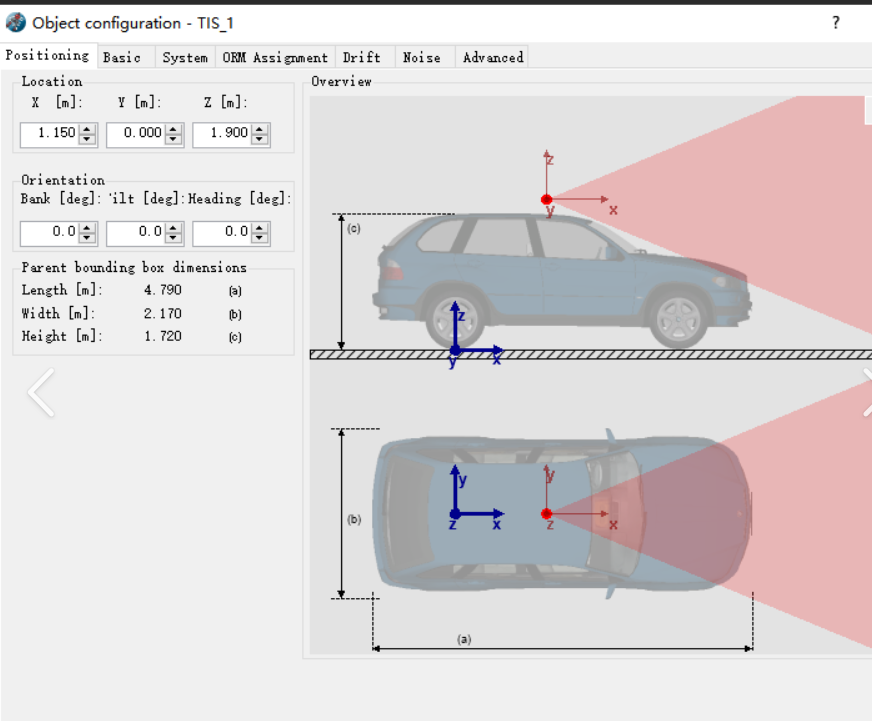Click the Object configuration app icon

(16, 23)
